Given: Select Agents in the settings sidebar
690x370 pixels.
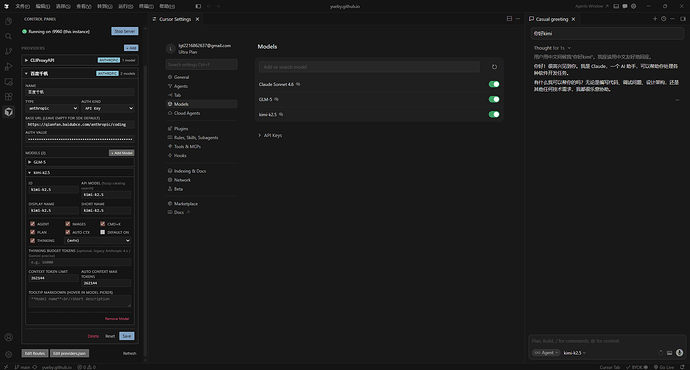Looking at the screenshot, I should click(180, 86).
